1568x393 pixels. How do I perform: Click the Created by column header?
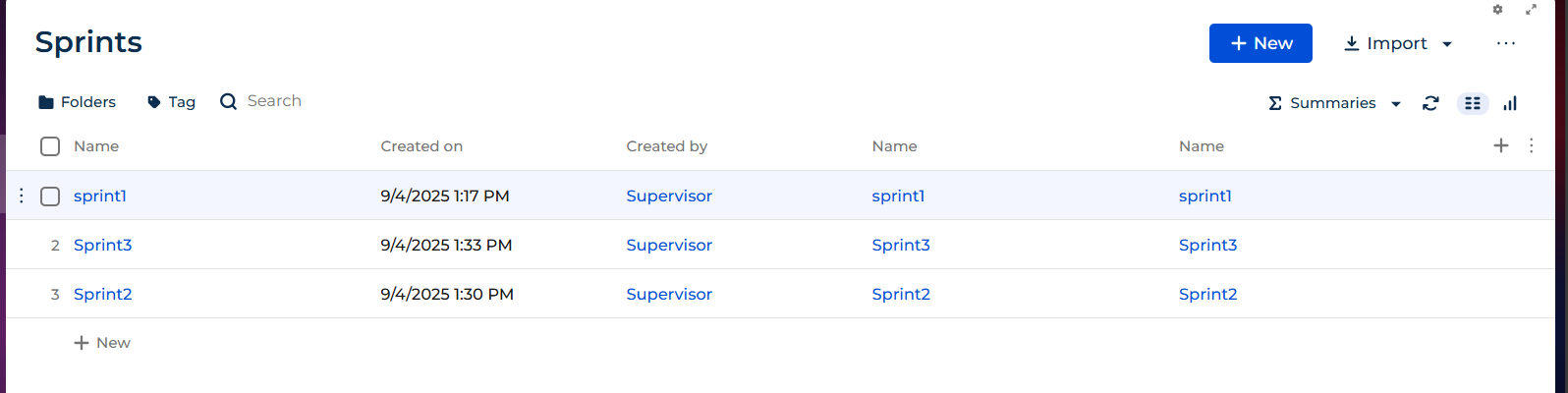tap(667, 146)
